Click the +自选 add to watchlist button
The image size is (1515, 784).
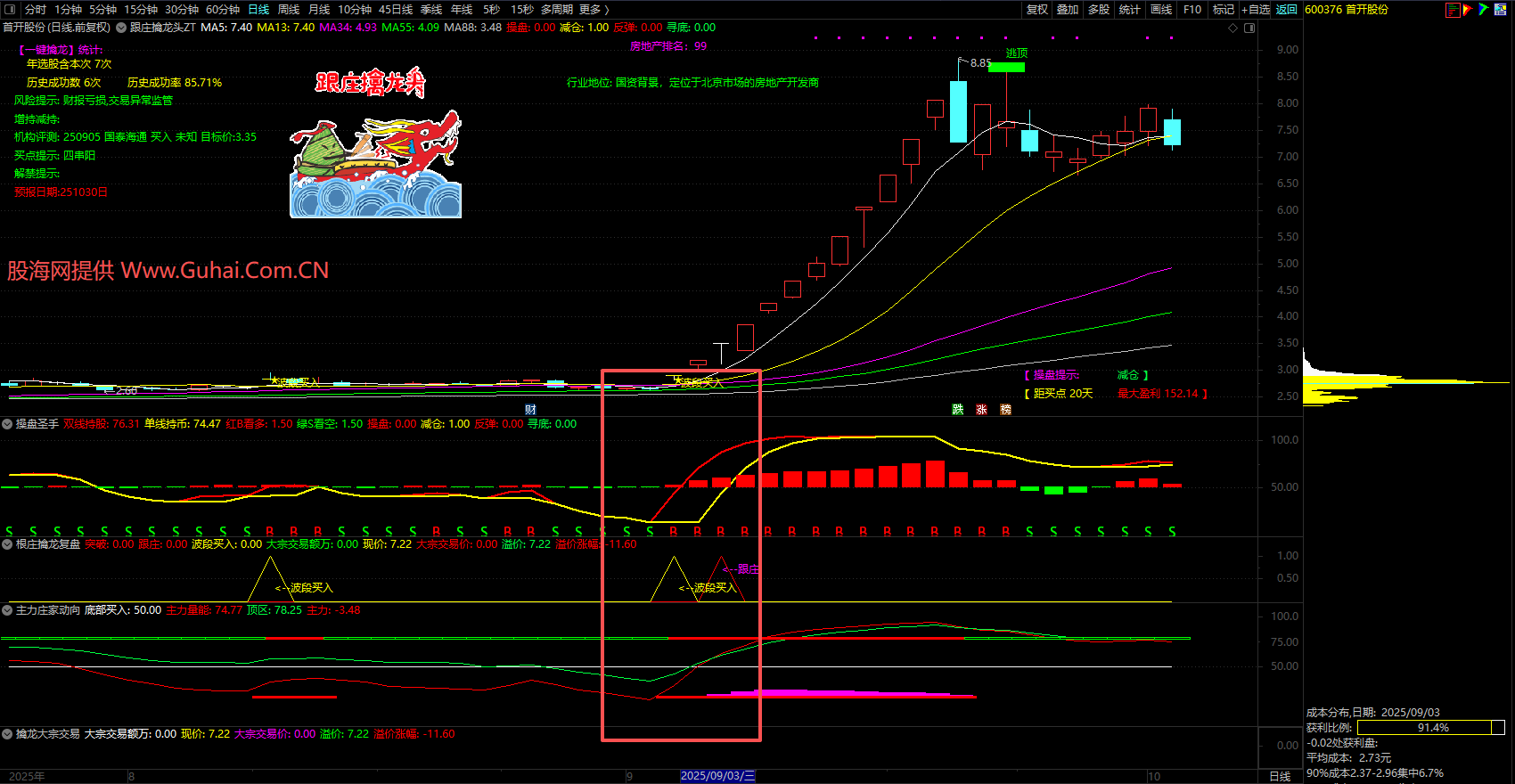click(1255, 10)
